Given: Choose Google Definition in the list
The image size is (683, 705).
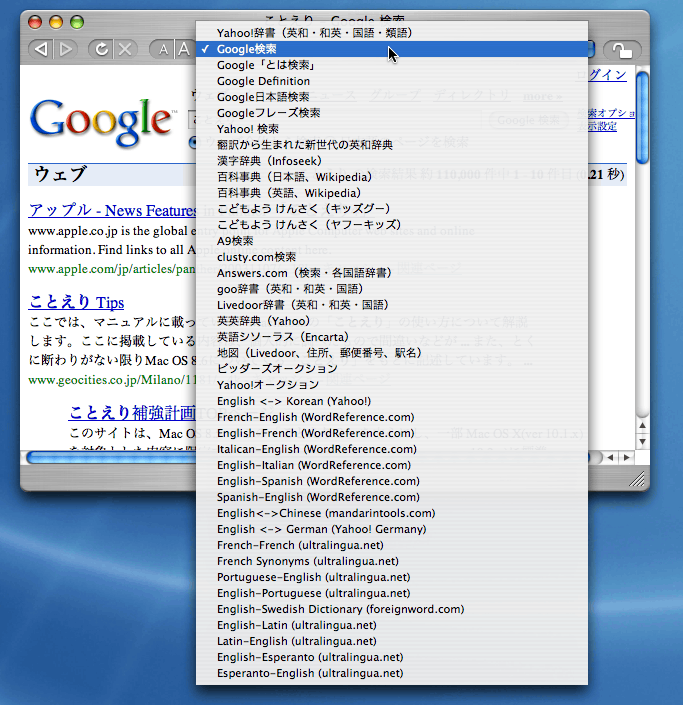Looking at the screenshot, I should (x=392, y=81).
